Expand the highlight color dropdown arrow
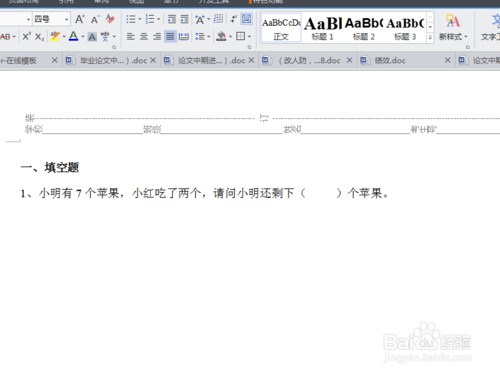Image resolution: width=500 pixels, height=375 pixels. [x=64, y=37]
